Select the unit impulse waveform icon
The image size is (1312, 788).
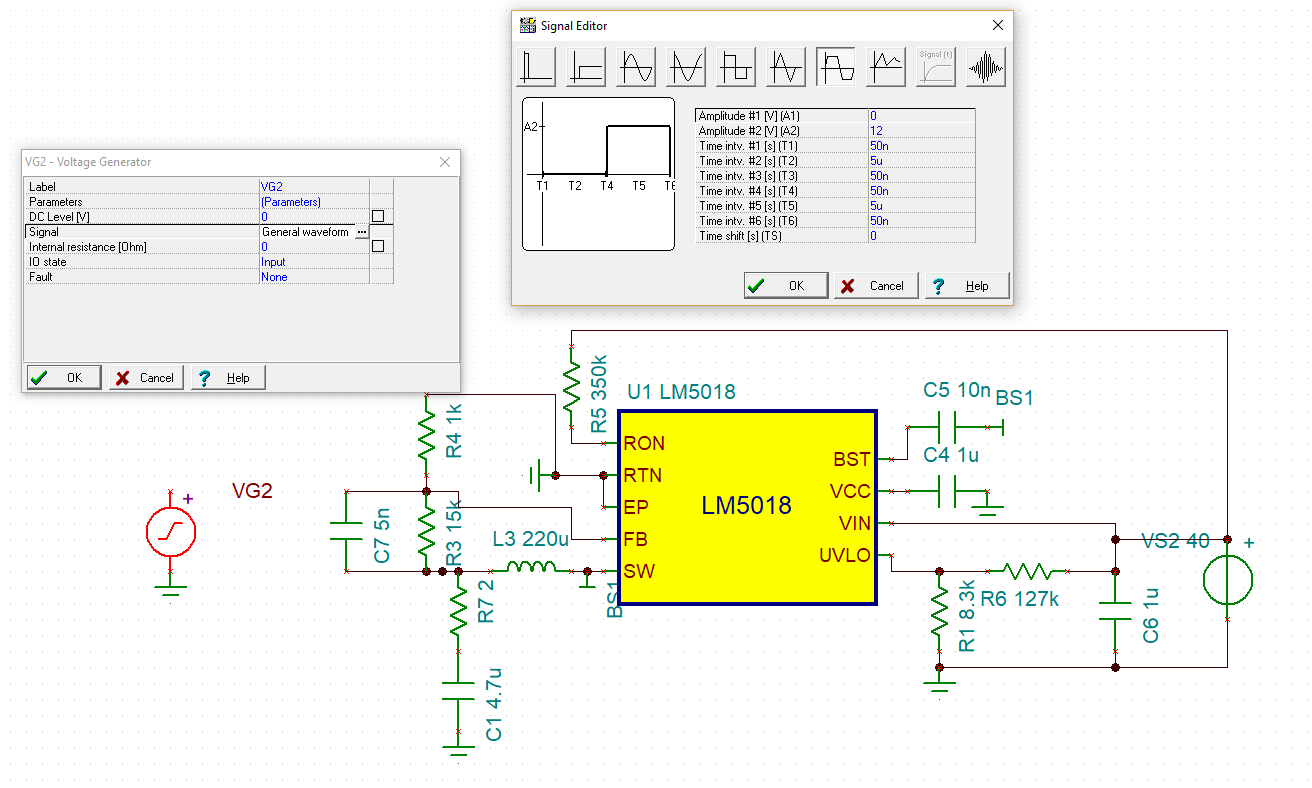(536, 67)
